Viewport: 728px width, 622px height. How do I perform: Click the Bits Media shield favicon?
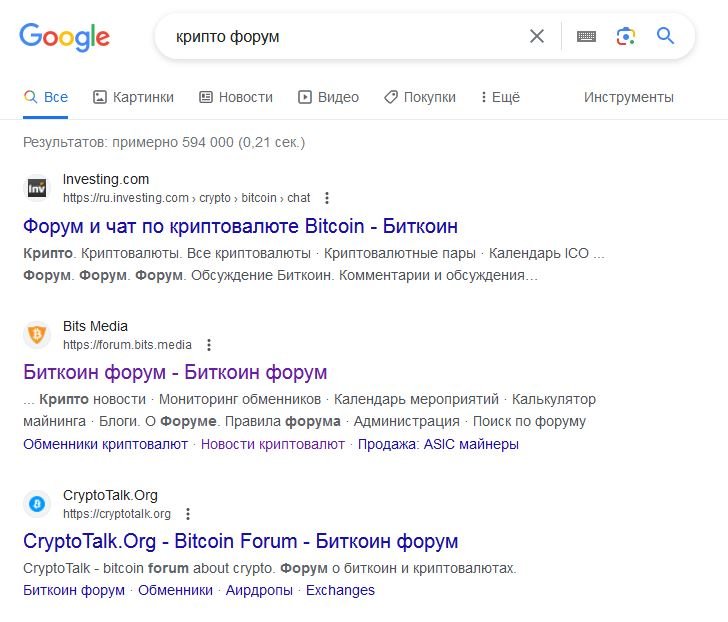[x=37, y=335]
